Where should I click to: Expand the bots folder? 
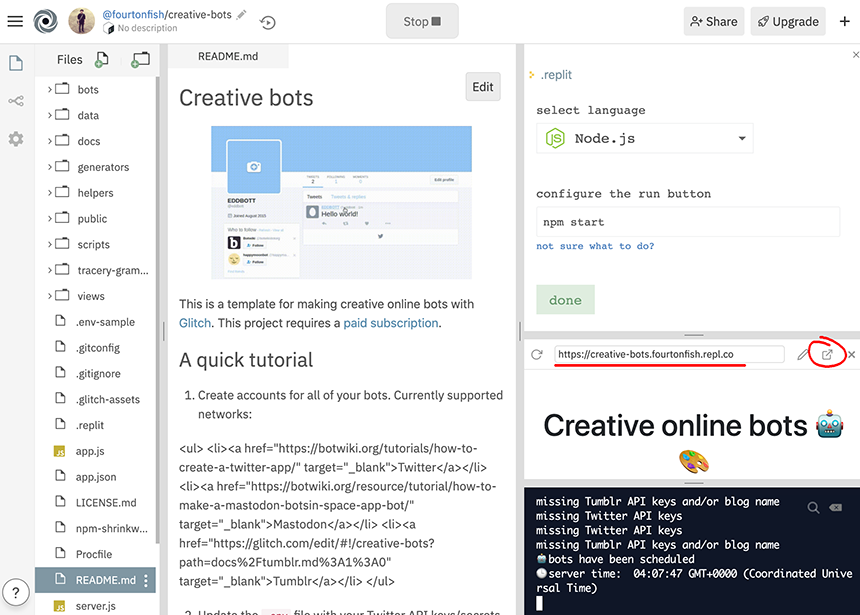(49, 89)
